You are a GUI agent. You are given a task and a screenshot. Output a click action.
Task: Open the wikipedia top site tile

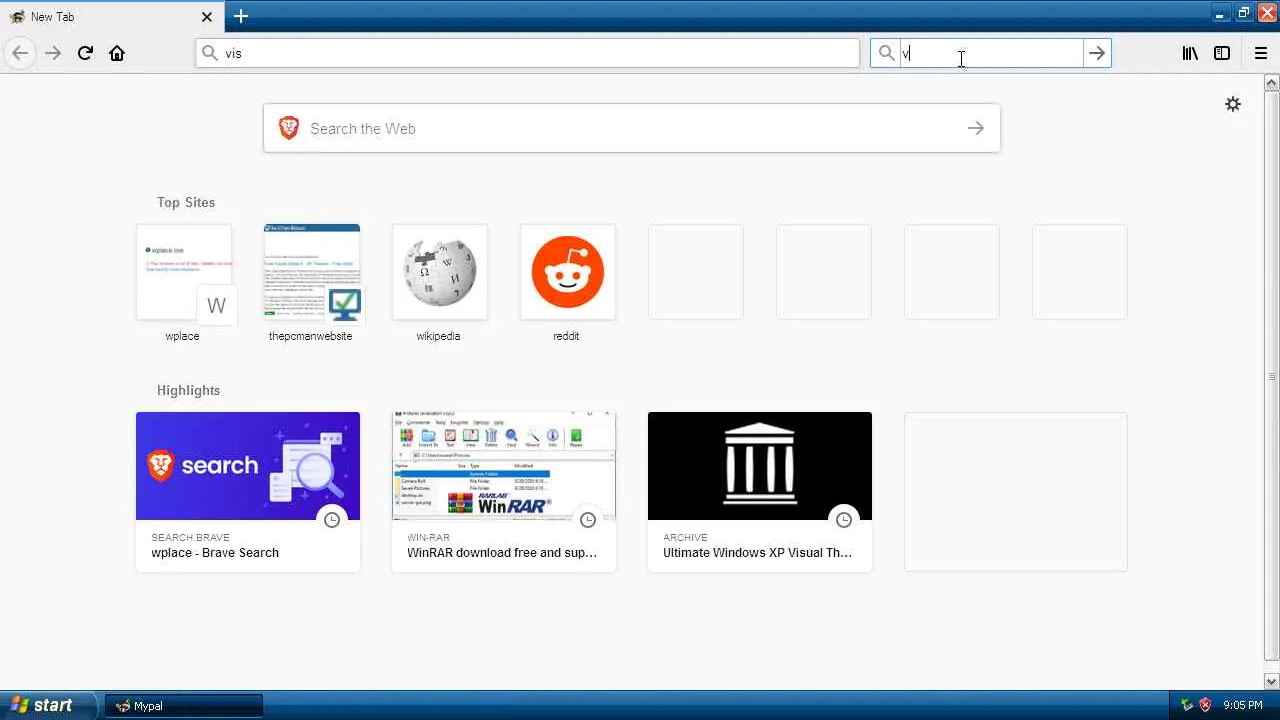(x=440, y=272)
